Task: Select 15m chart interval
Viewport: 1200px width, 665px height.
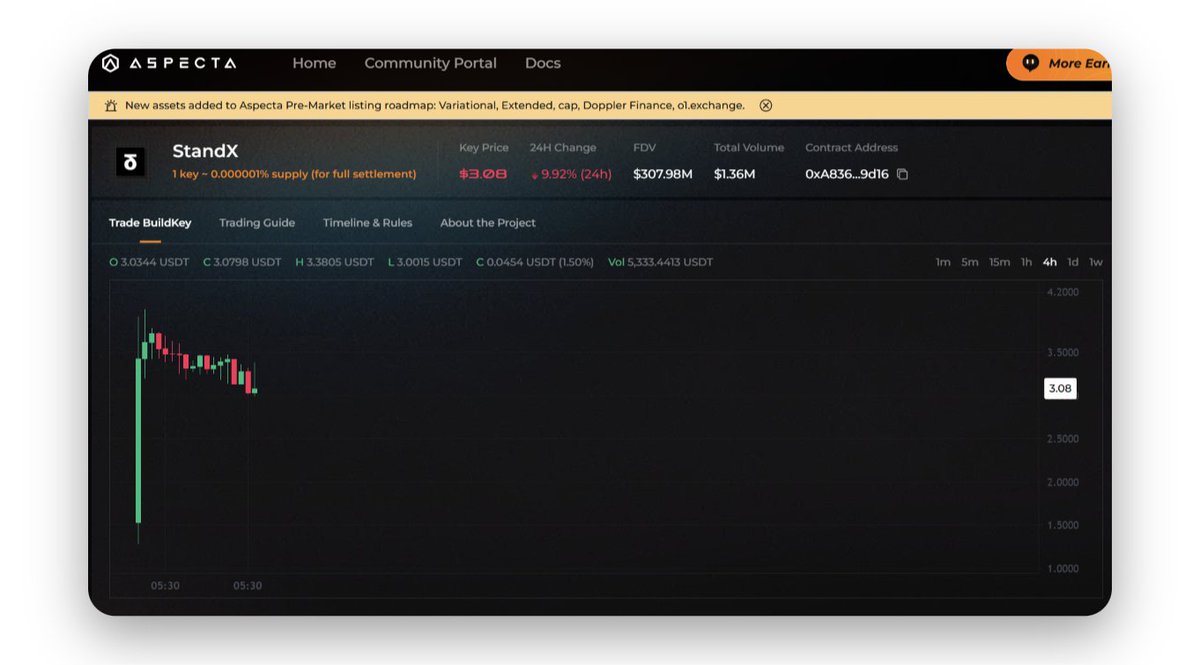Action: tap(999, 262)
